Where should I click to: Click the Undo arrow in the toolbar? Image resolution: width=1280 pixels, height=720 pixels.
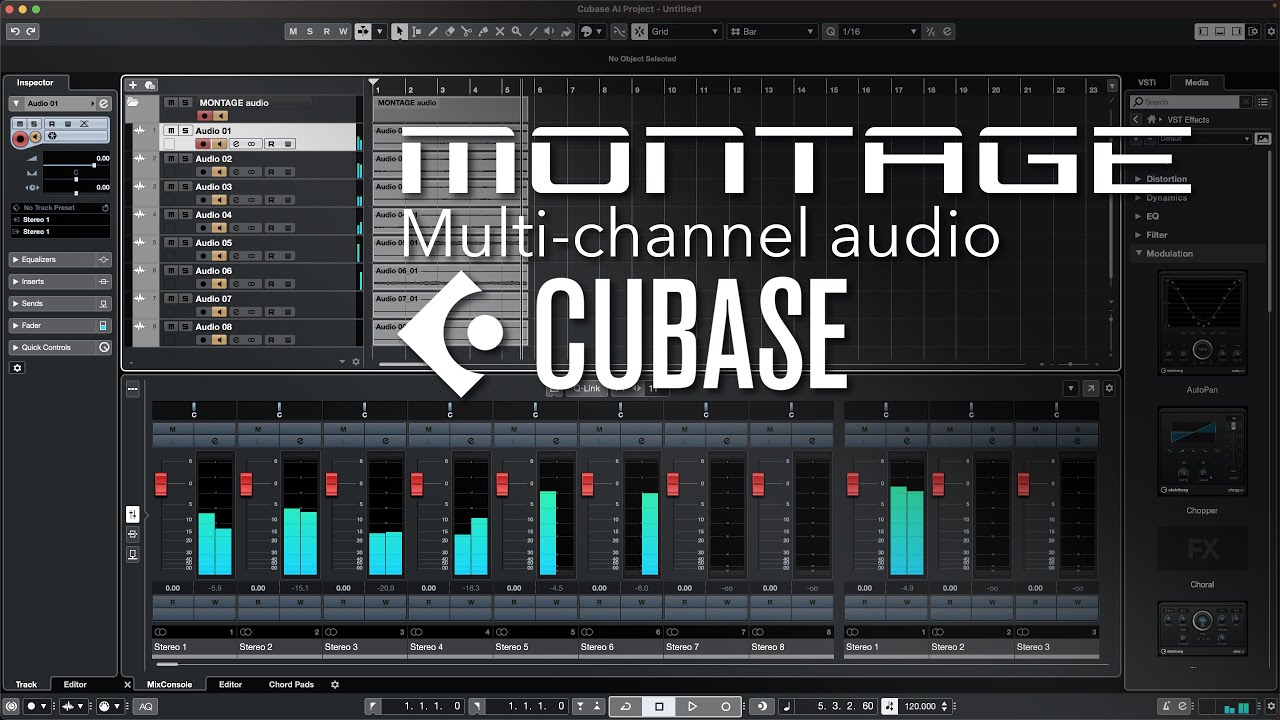pyautogui.click(x=15, y=32)
